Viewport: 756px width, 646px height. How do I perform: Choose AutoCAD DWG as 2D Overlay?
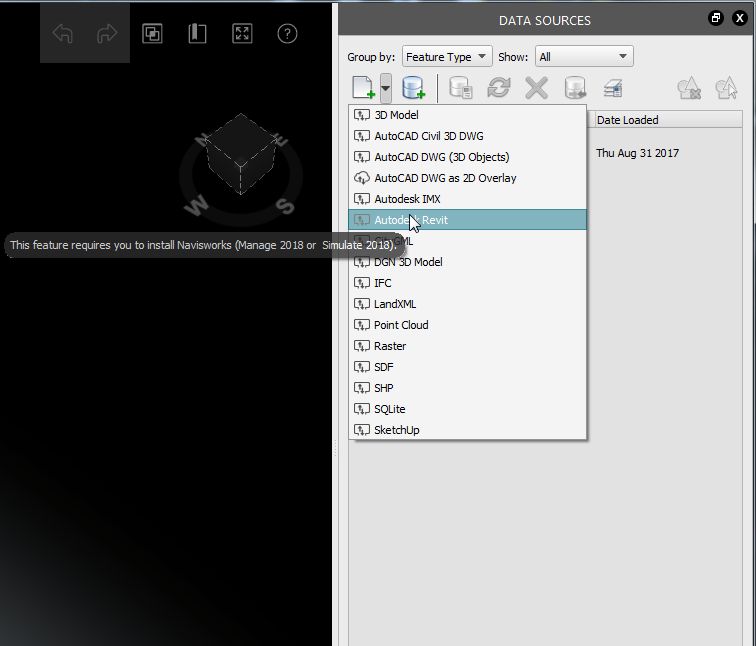[x=467, y=178]
